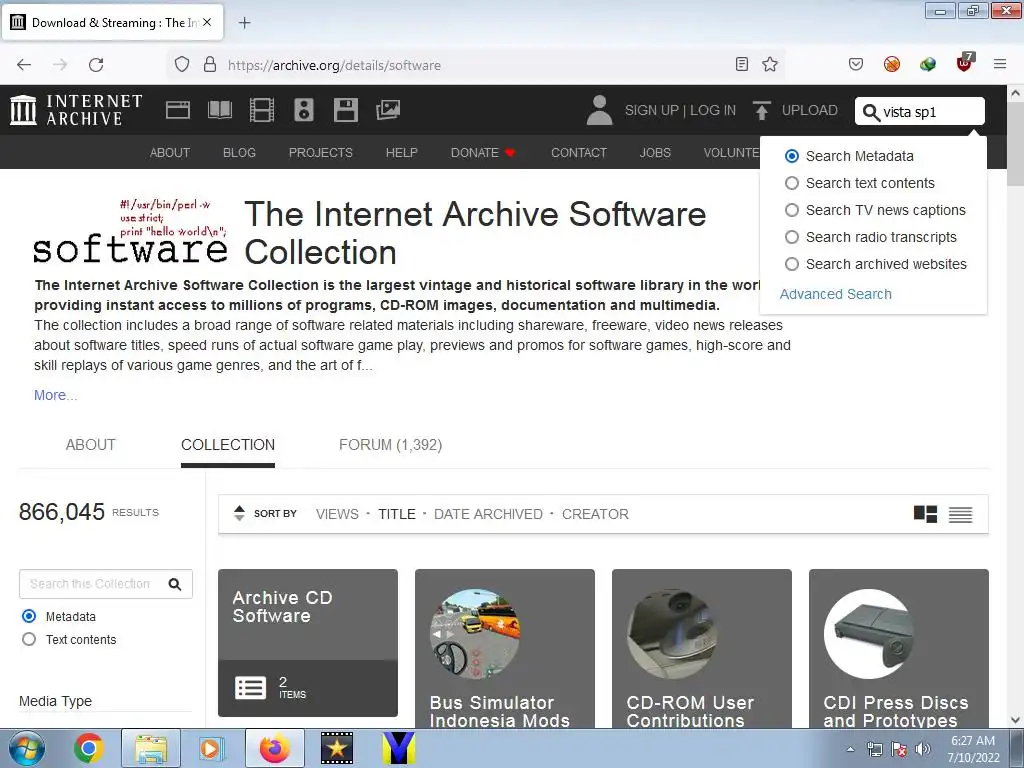The width and height of the screenshot is (1024, 768).
Task: Sort results by DATE ARCHIVED
Action: tap(488, 514)
